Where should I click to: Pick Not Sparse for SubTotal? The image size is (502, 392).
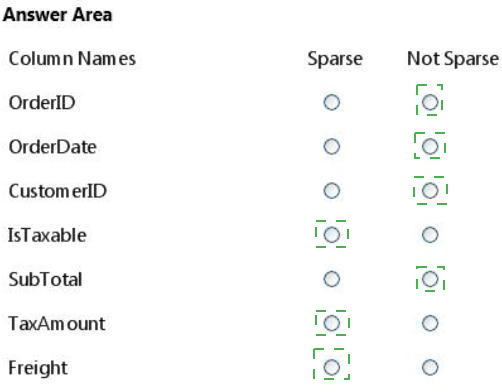tap(430, 279)
